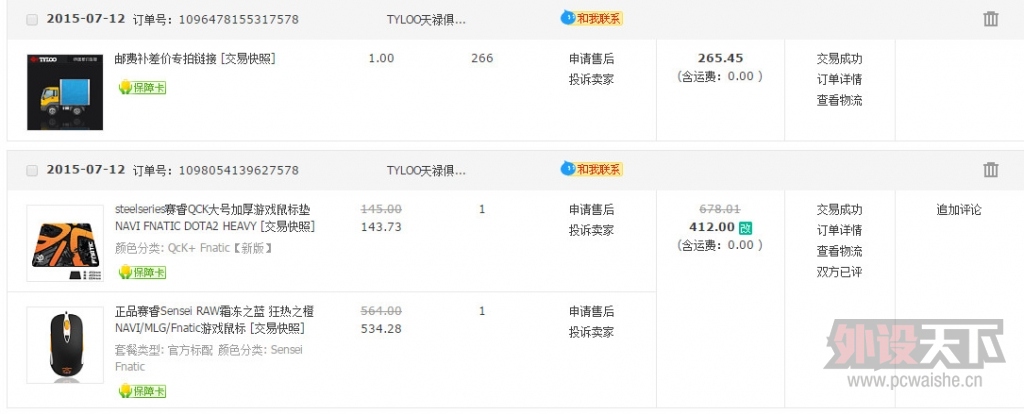Viewport: 1024px width, 414px height.
Task: Click 保障卡 badge under the postage item
Action: (x=142, y=88)
